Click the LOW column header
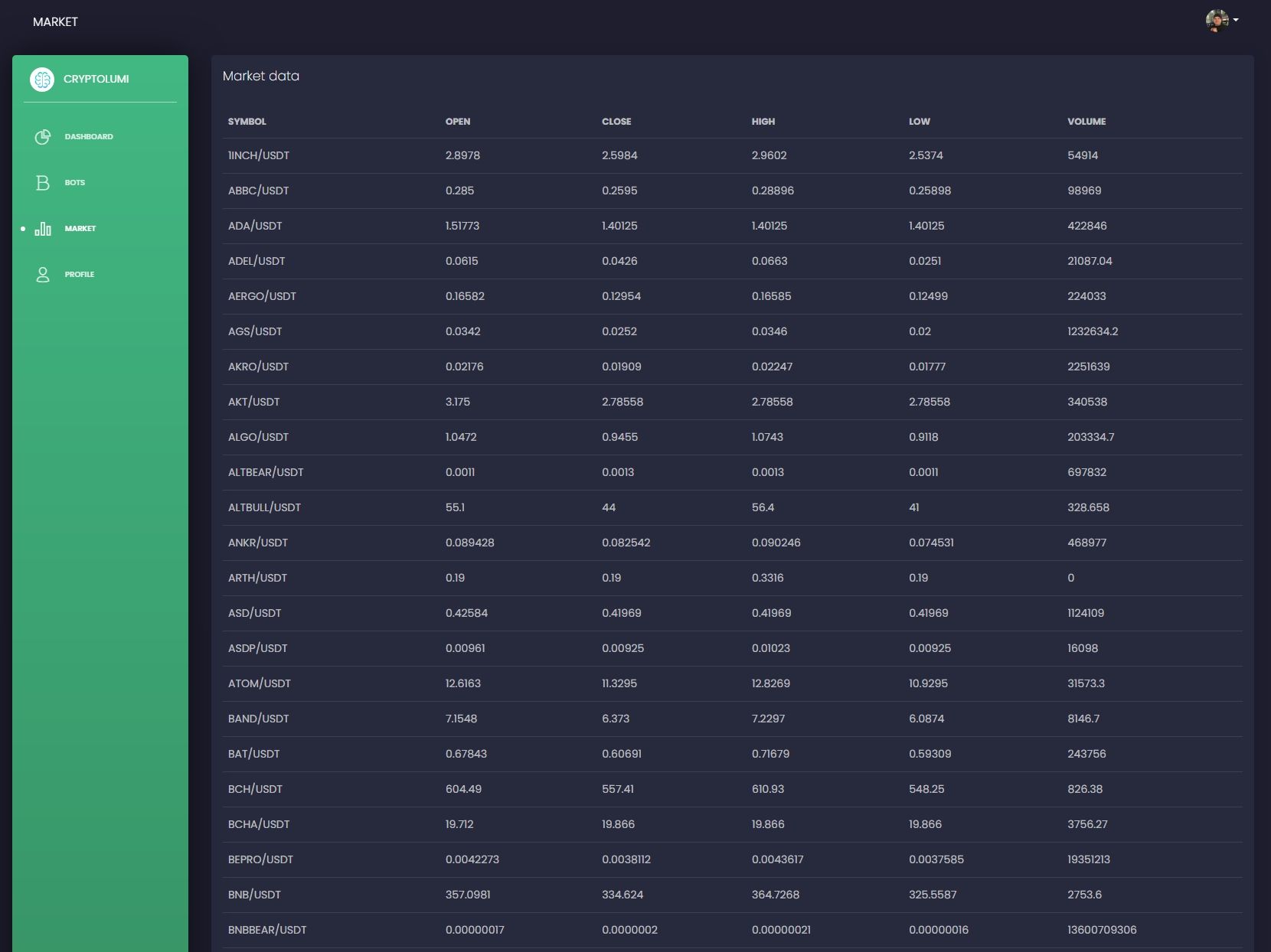1271x952 pixels. 920,121
